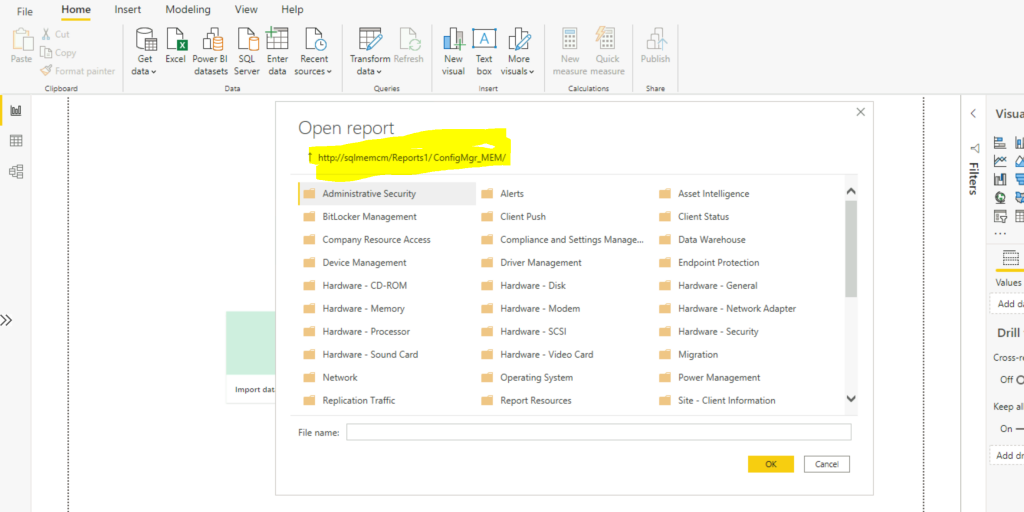Screen dimensions: 1024x512
Task: Click Cut in the clipboard group
Action: coord(55,34)
